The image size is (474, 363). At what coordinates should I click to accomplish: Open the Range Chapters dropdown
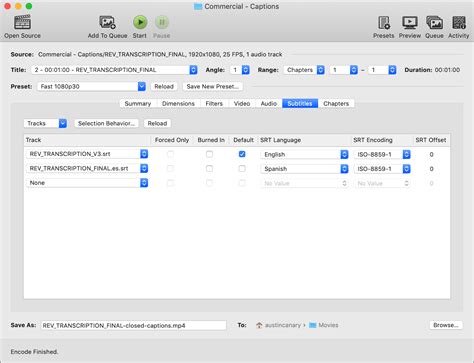[304, 70]
